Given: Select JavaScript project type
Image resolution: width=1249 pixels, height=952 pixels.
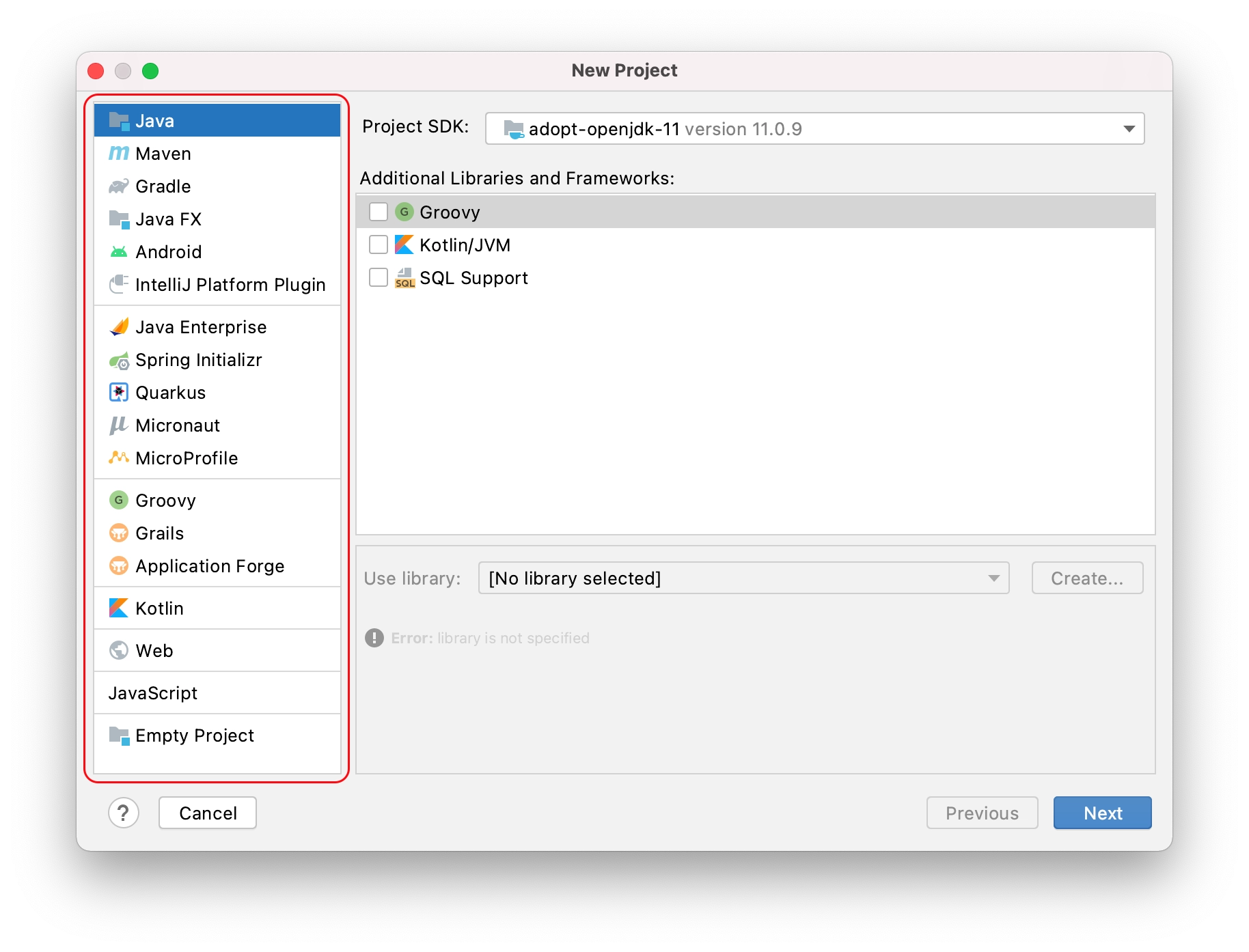Looking at the screenshot, I should (217, 693).
